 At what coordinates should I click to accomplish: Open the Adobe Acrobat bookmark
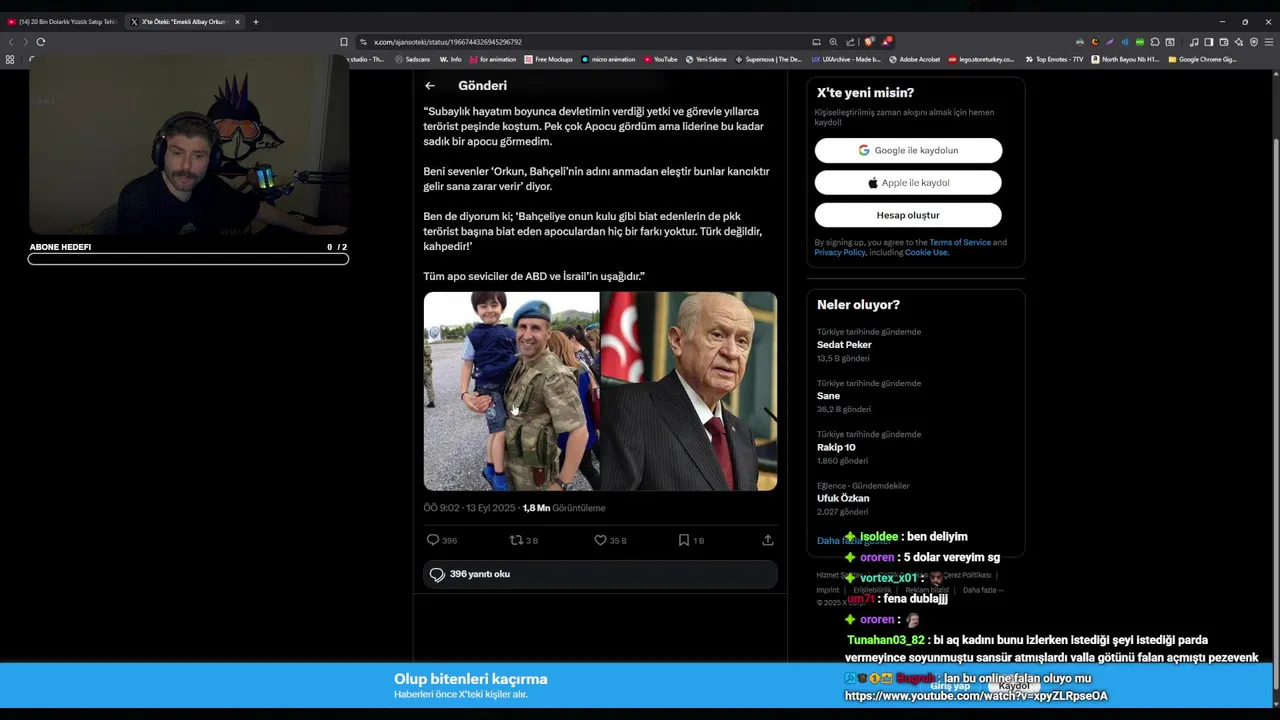point(914,59)
